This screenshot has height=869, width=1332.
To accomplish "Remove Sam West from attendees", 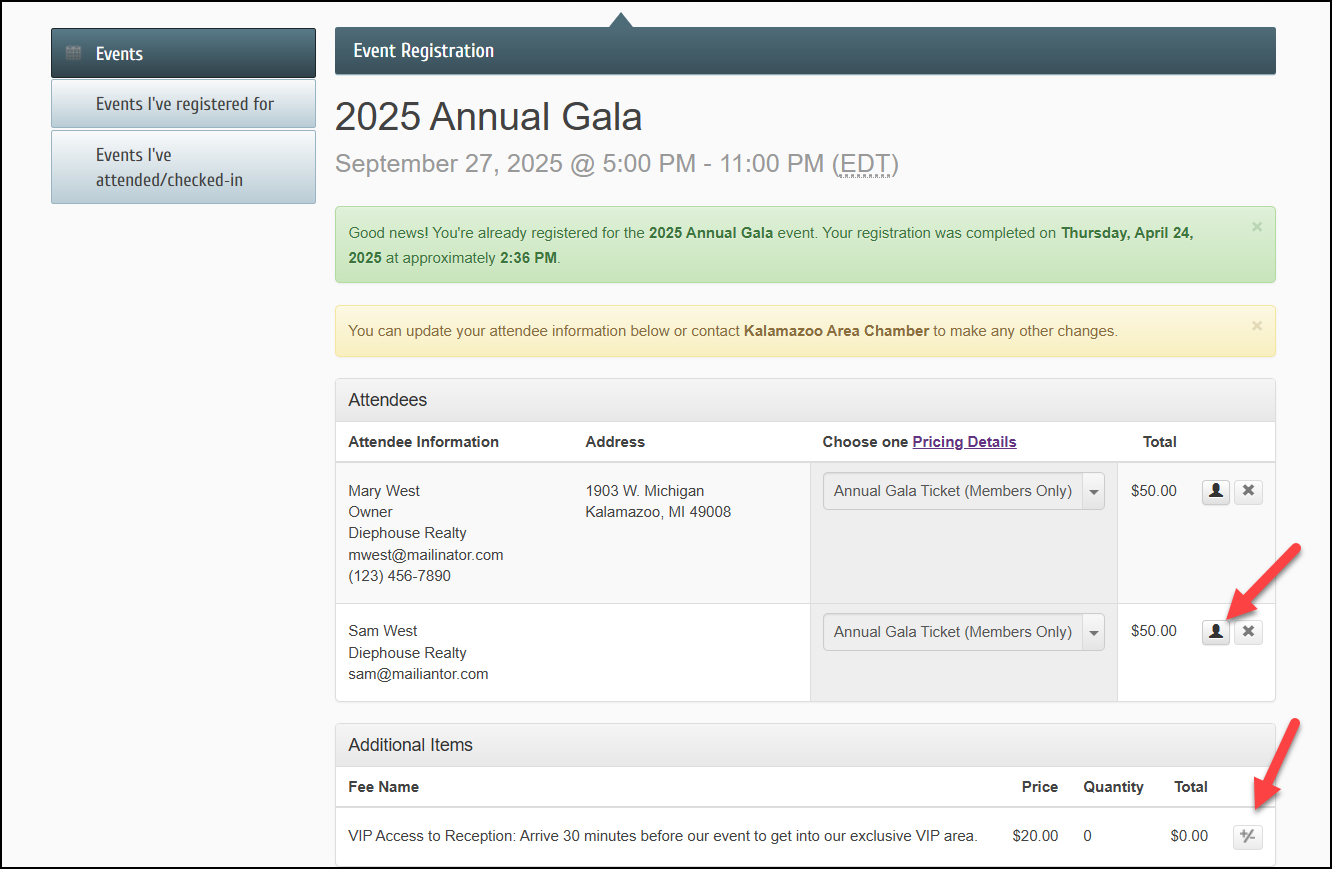I will tap(1248, 632).
